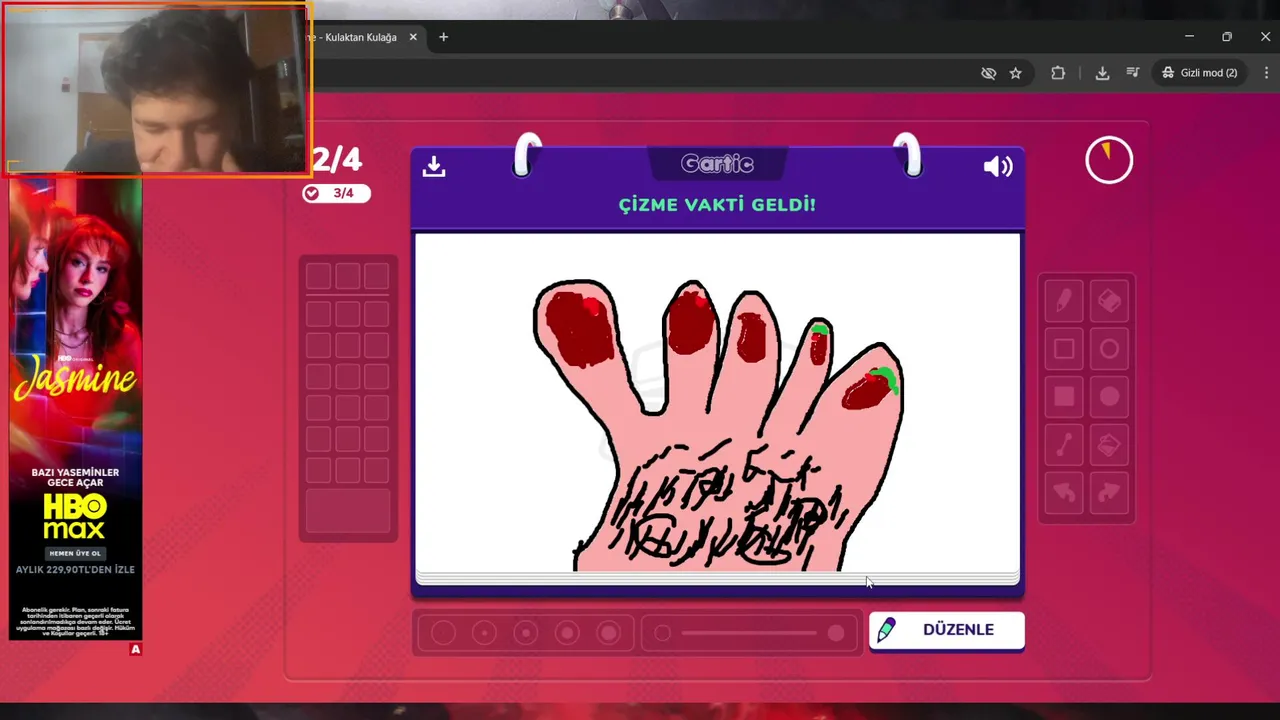Select the second smallest brush size
The height and width of the screenshot is (720, 1280).
(x=484, y=633)
